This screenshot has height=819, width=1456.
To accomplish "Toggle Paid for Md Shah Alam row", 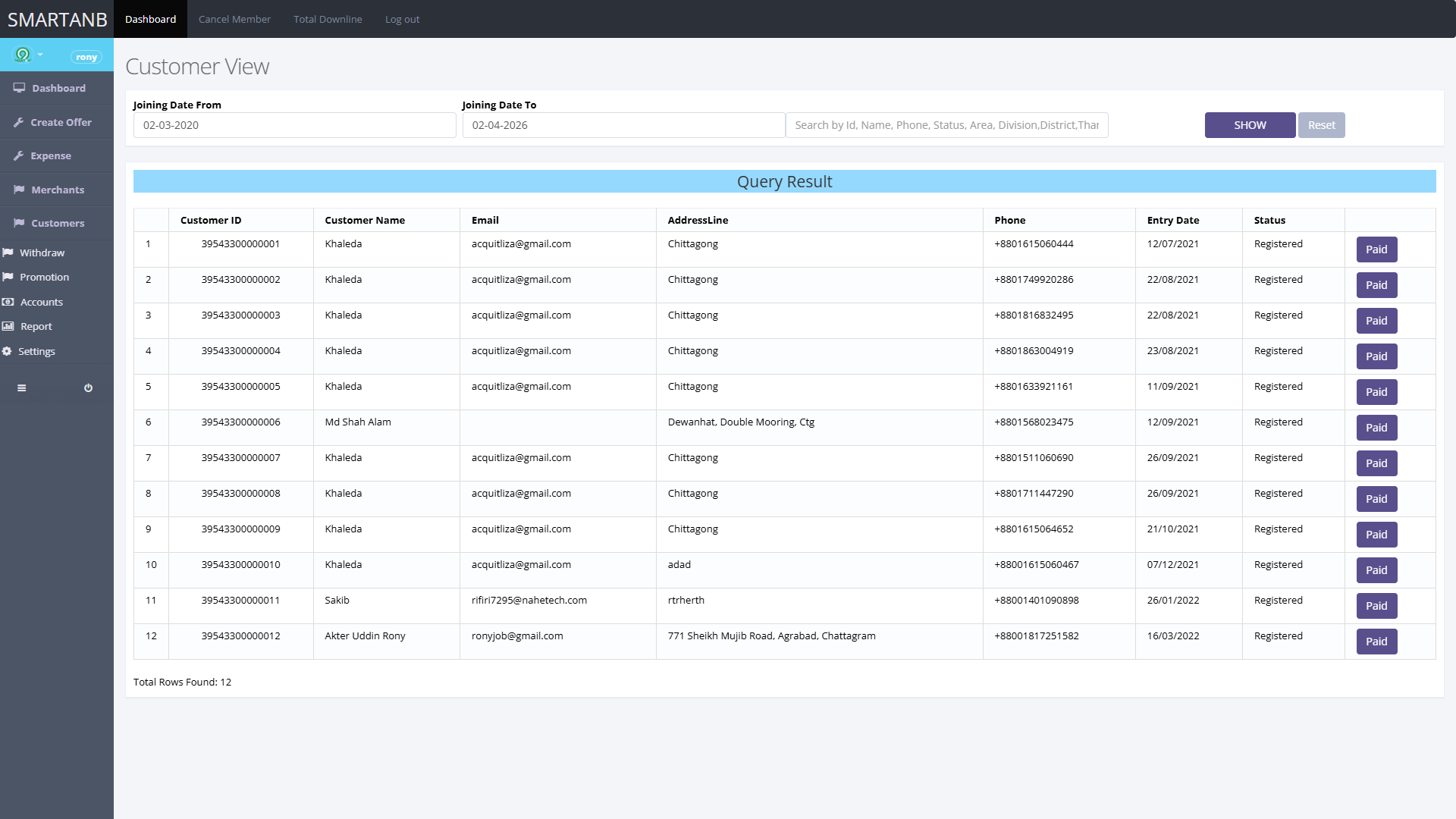I will 1376,428.
